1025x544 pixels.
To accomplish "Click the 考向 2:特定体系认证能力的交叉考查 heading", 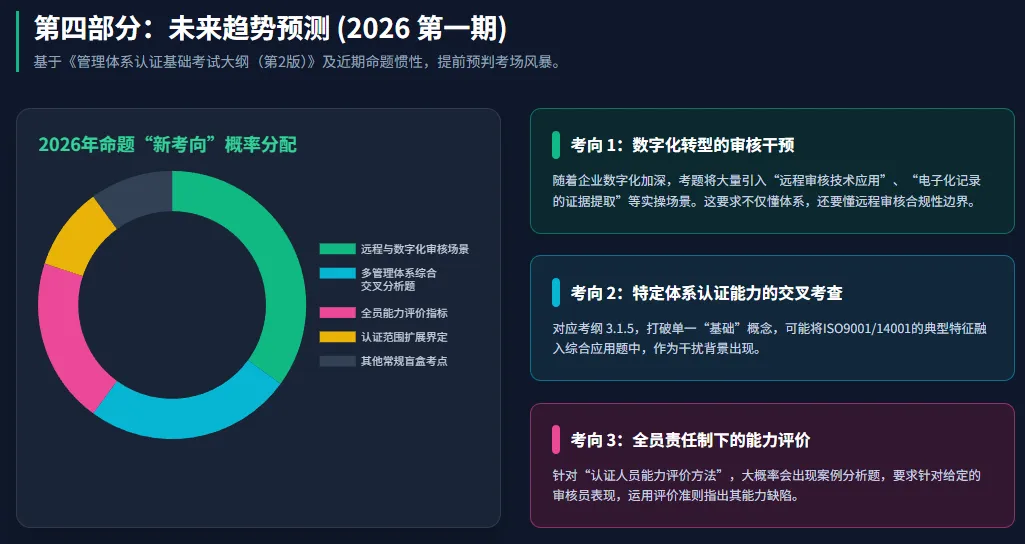I will pos(707,293).
